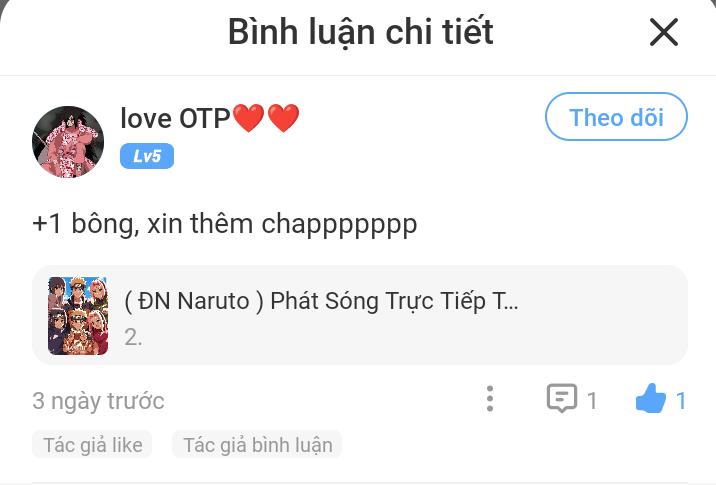Tap the reply count beside comment icon

click(592, 401)
